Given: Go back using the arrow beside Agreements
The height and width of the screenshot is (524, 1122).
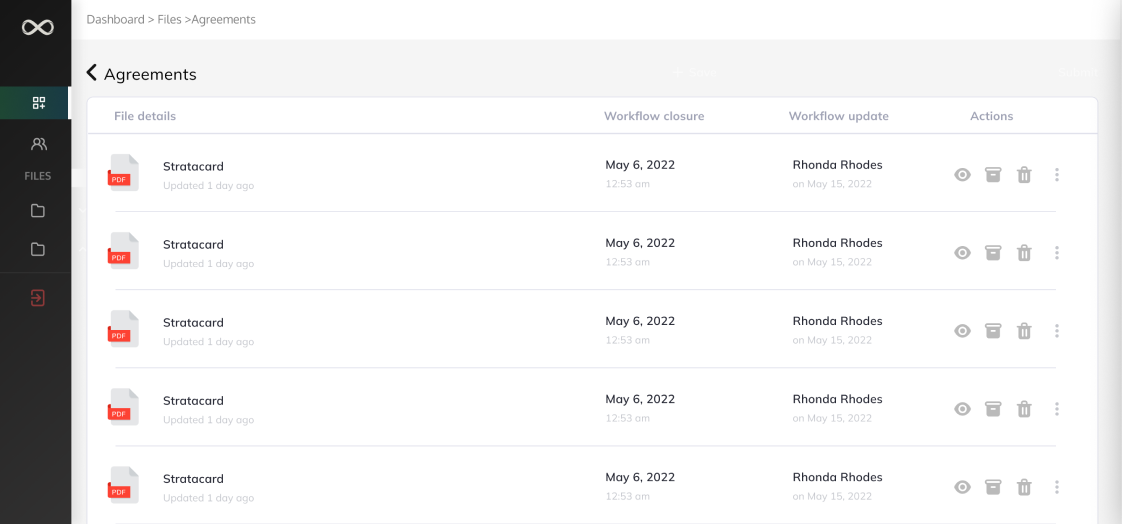Looking at the screenshot, I should pyautogui.click(x=92, y=73).
